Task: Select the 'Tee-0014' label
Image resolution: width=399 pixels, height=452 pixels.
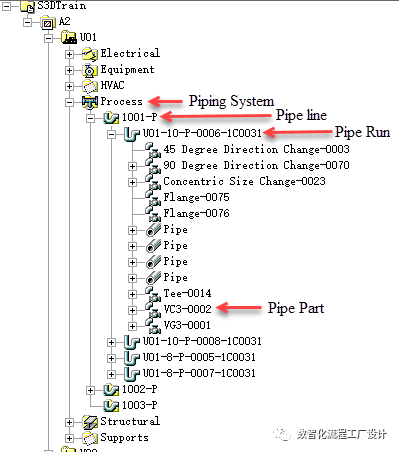Action: click(187, 293)
